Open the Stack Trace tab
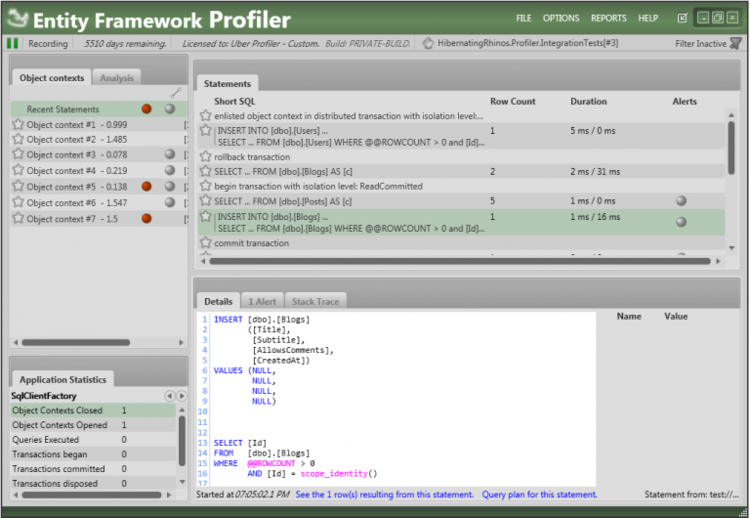 [315, 301]
